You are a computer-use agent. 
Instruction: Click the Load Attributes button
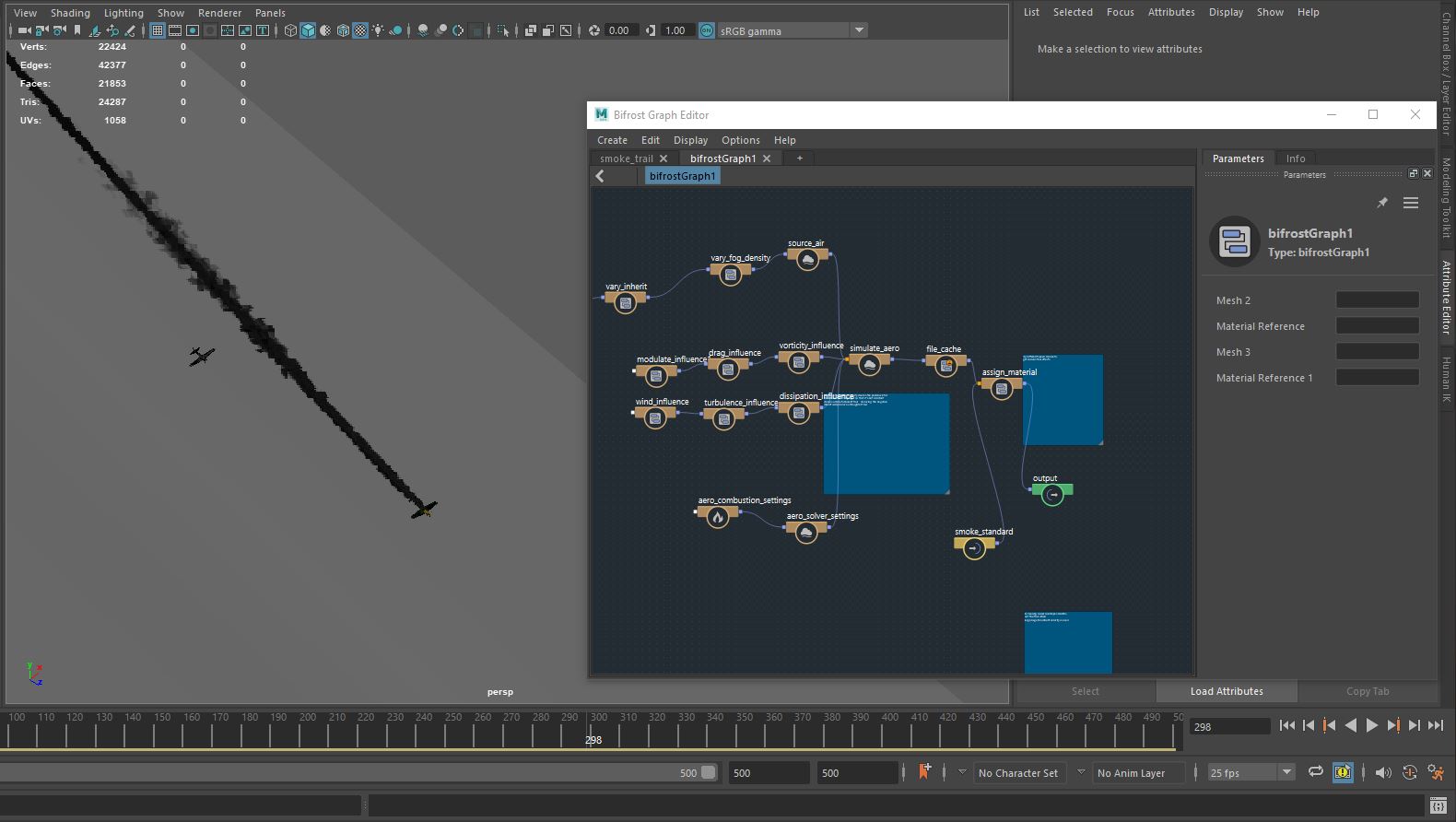click(x=1226, y=691)
